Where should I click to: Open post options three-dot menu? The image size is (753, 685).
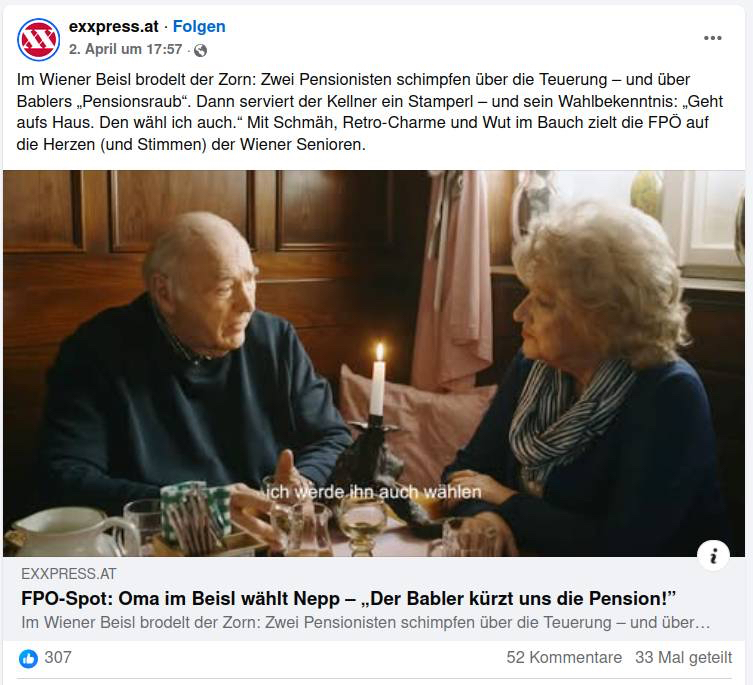pos(712,38)
